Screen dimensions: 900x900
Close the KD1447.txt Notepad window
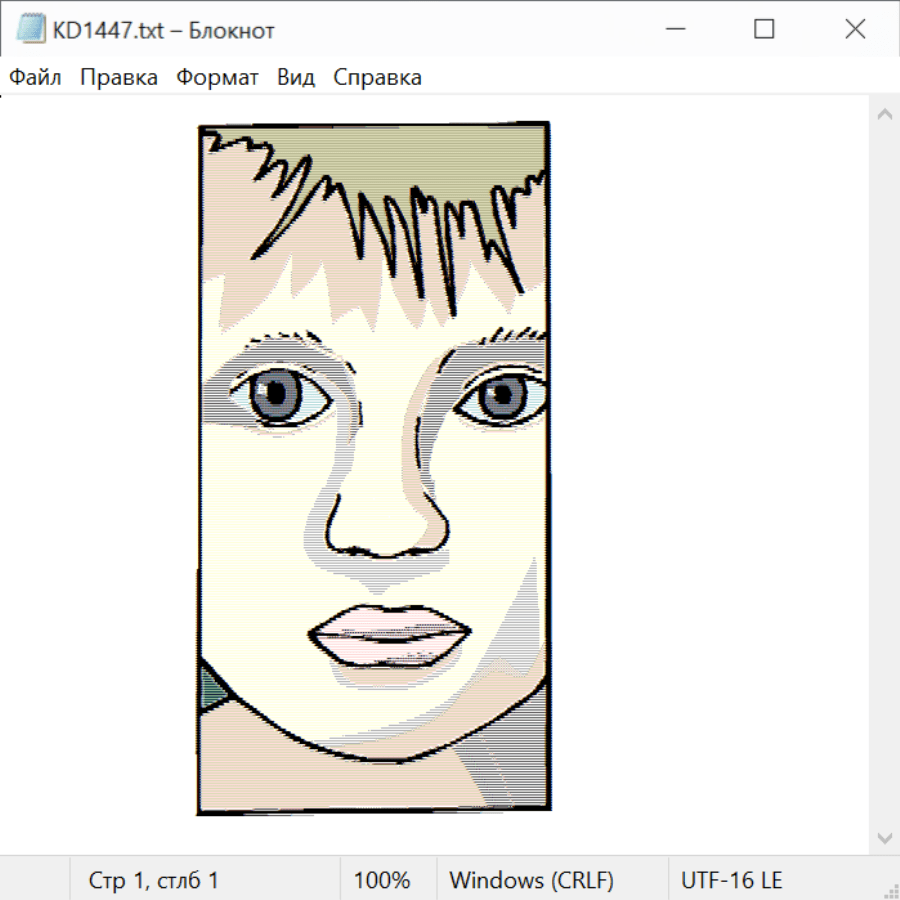click(x=855, y=30)
